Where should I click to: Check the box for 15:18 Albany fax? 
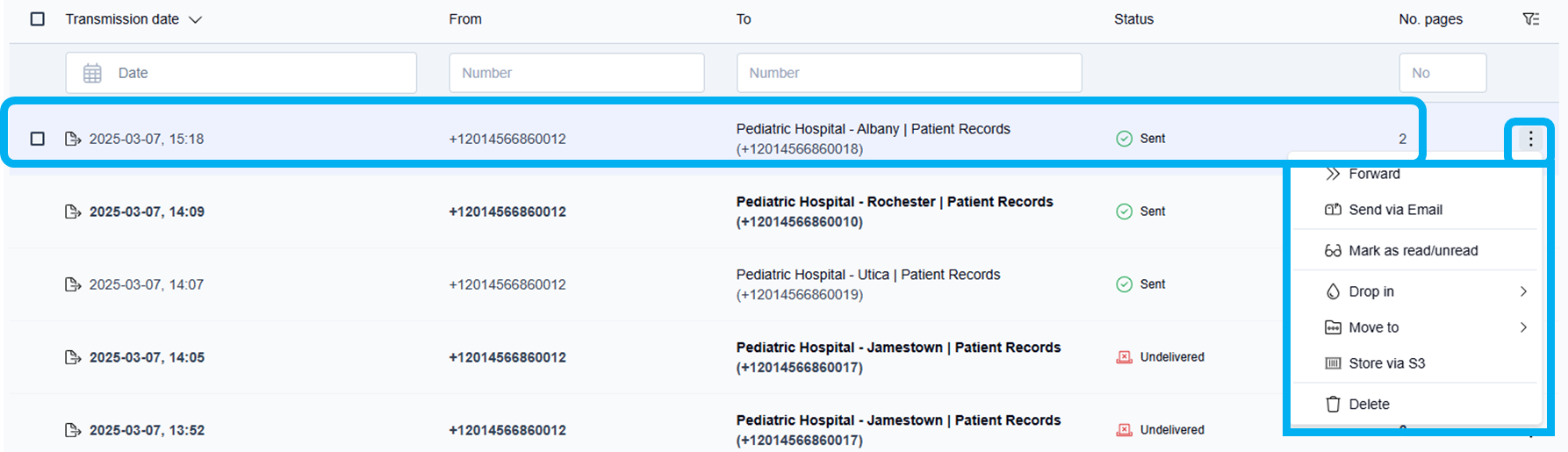coord(38,139)
